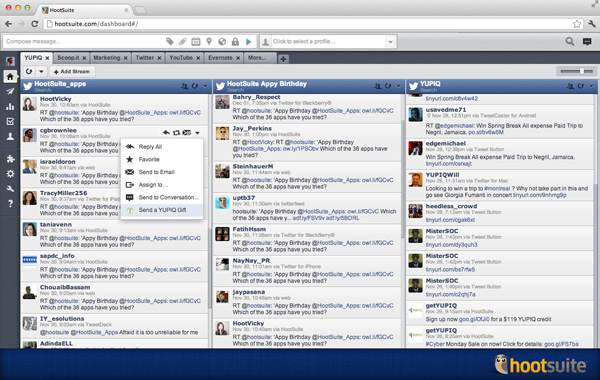
Task: Open the Chrome wrench menu
Action: pyautogui.click(x=592, y=24)
